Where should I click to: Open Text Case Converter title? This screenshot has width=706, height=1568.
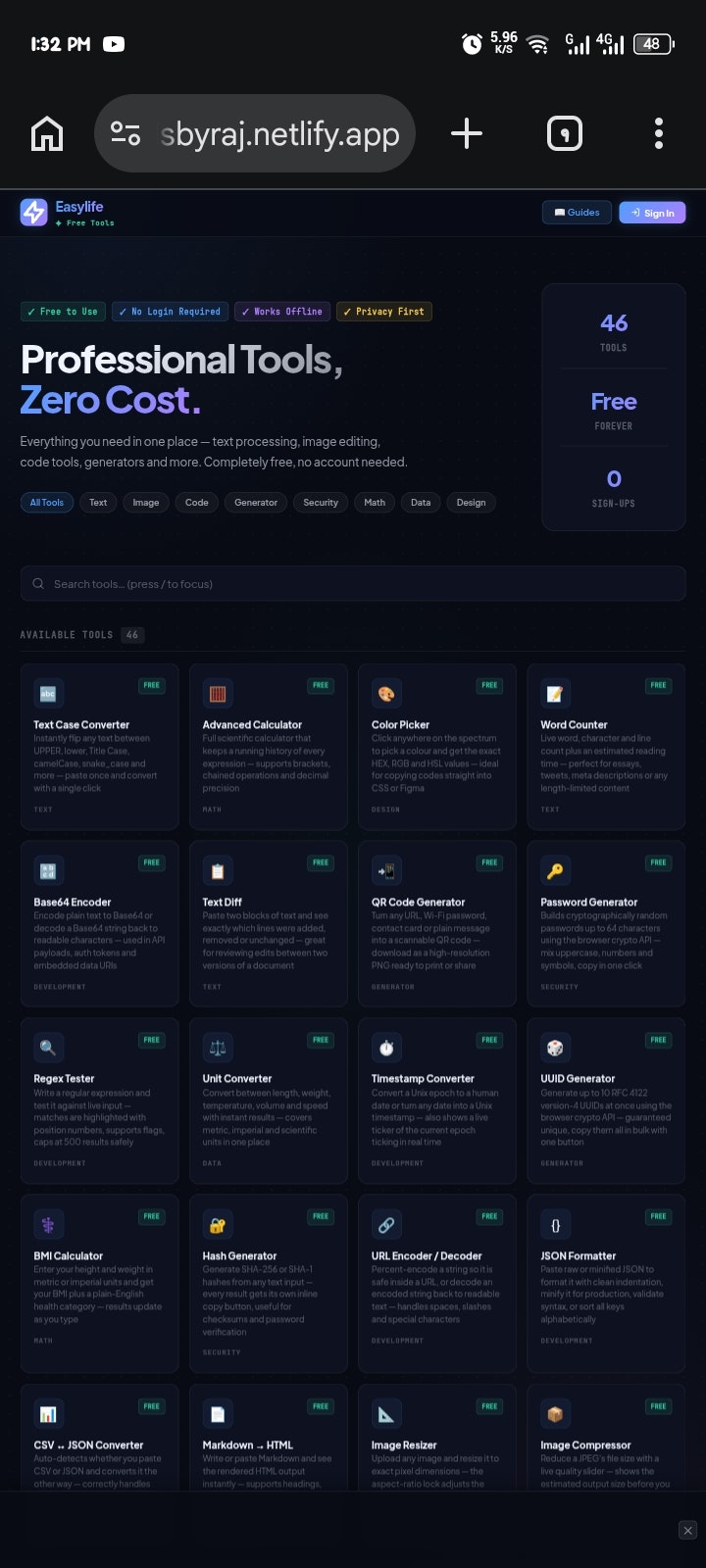point(81,725)
